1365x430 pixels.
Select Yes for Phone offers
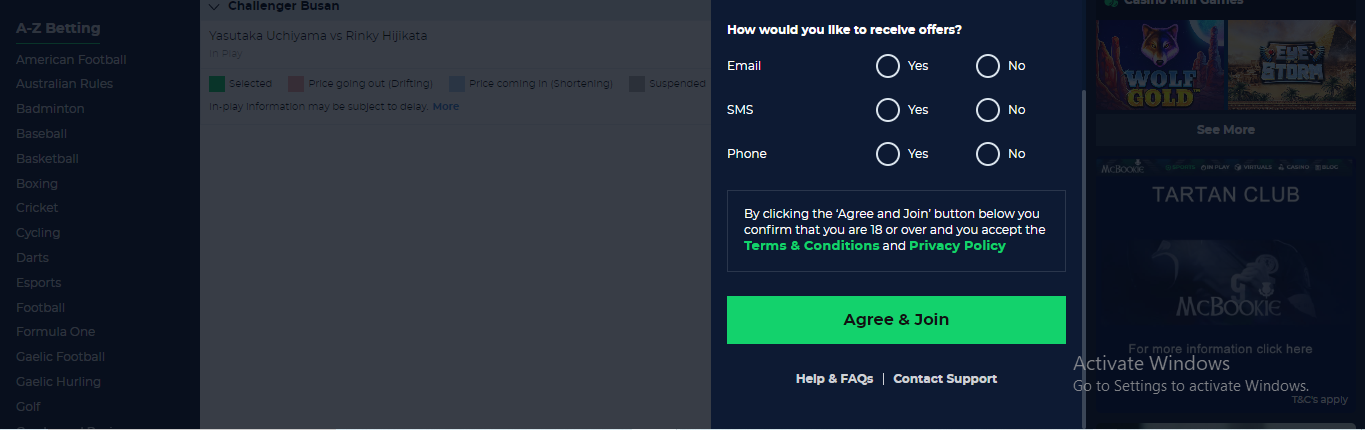click(888, 154)
